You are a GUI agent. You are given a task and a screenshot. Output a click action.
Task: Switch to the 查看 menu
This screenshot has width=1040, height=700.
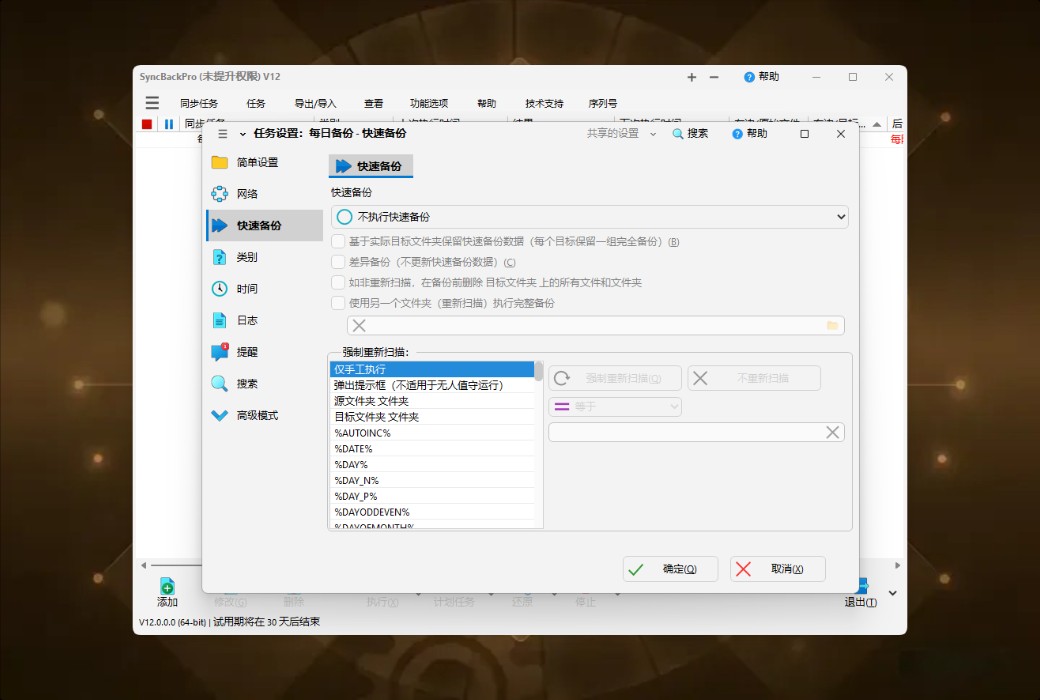(x=373, y=102)
